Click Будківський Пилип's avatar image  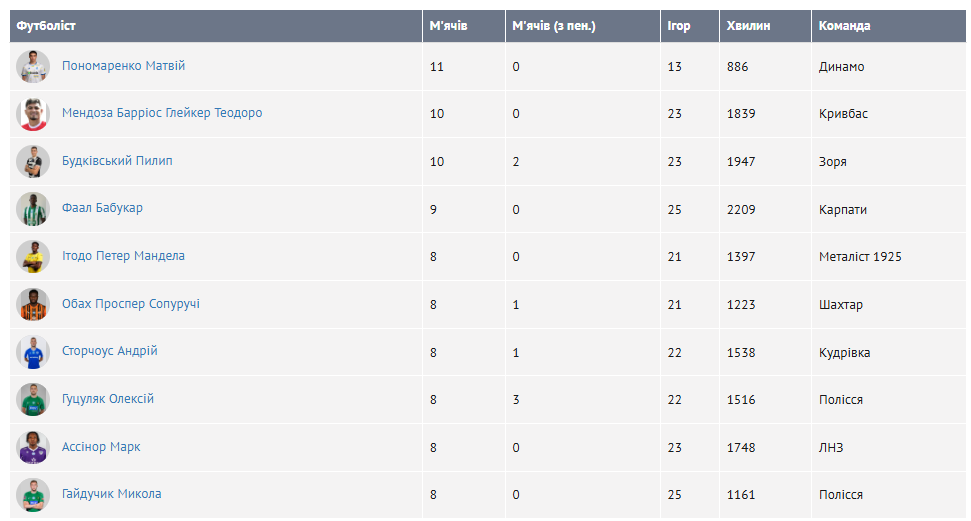click(x=33, y=161)
